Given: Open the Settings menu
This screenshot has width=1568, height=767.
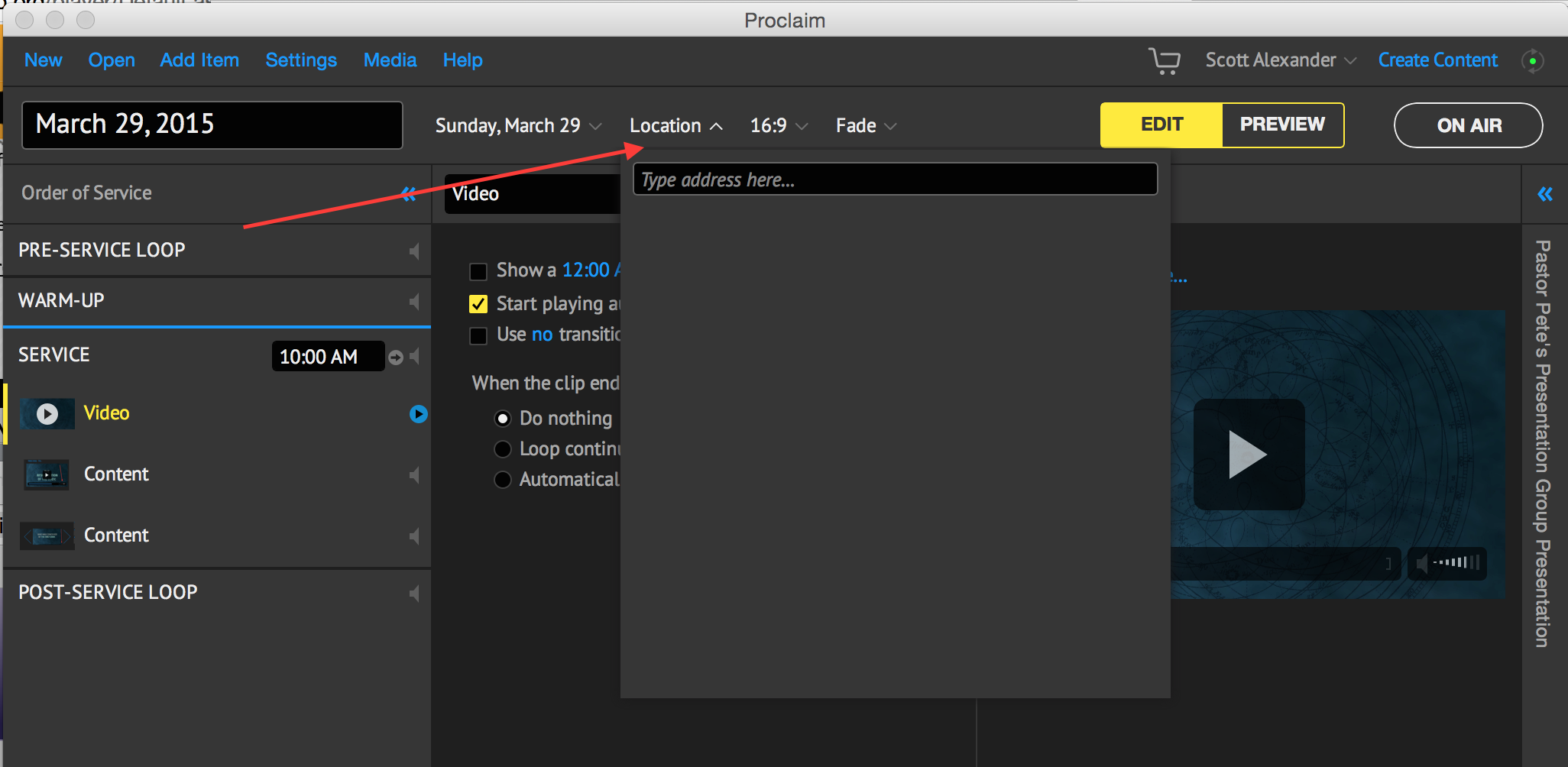Looking at the screenshot, I should (x=301, y=60).
